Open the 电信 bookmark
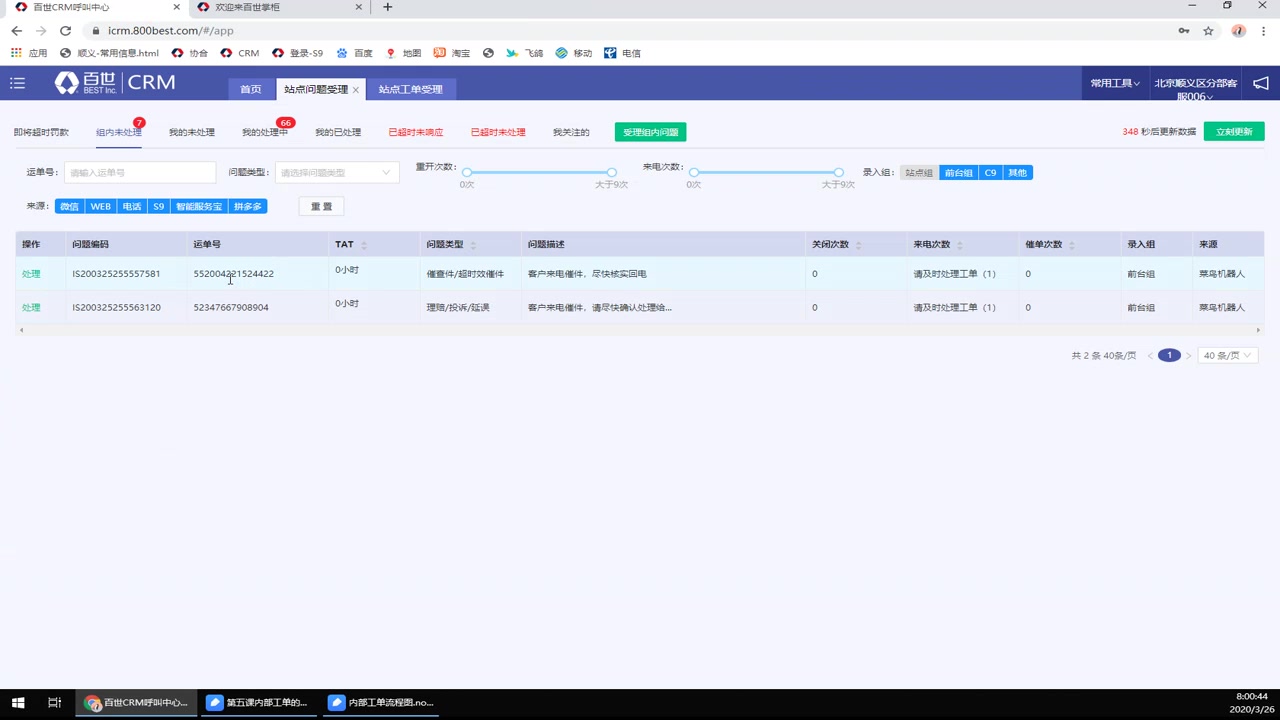Image resolution: width=1280 pixels, height=720 pixels. click(622, 53)
